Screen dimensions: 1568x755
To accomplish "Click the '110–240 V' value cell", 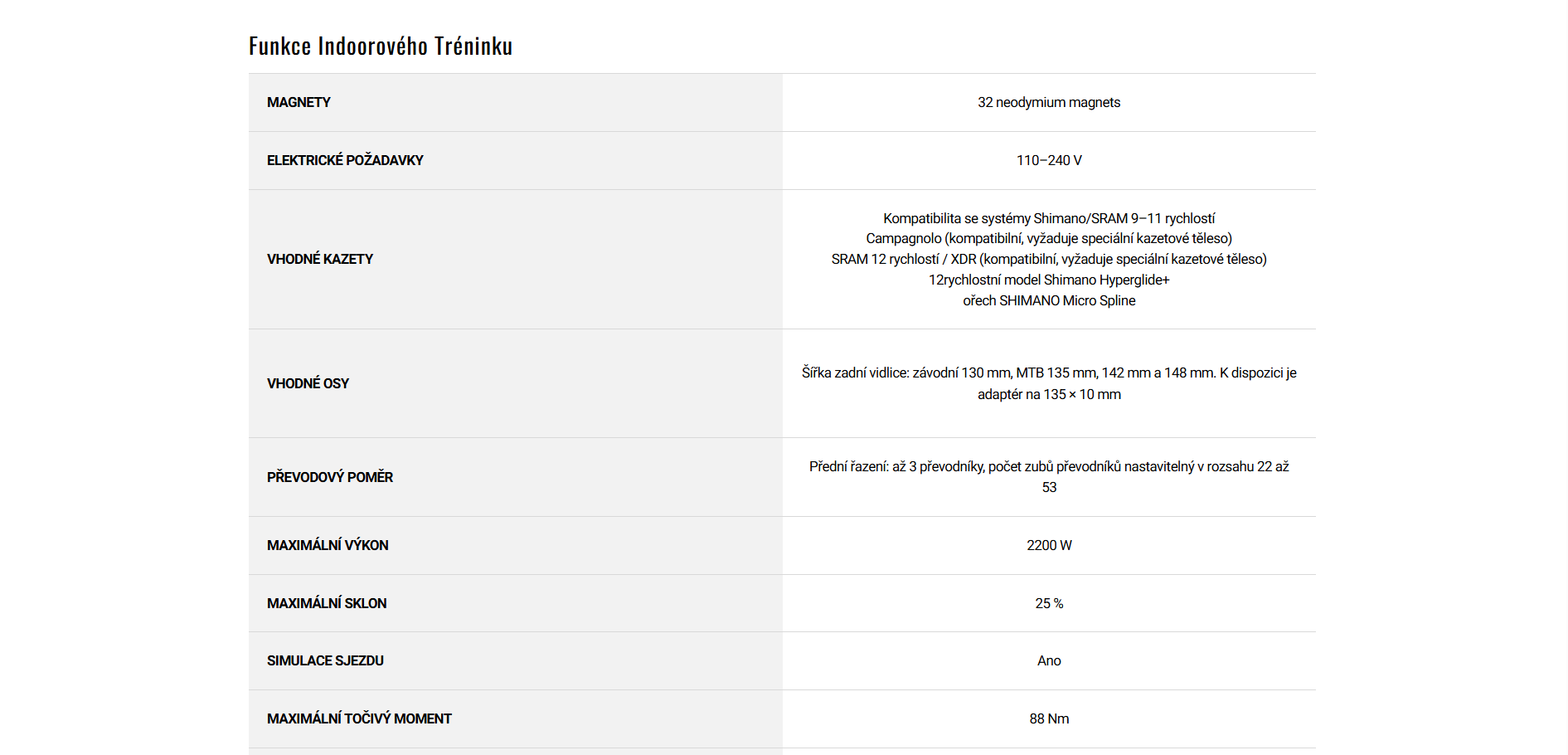I will [x=1048, y=160].
